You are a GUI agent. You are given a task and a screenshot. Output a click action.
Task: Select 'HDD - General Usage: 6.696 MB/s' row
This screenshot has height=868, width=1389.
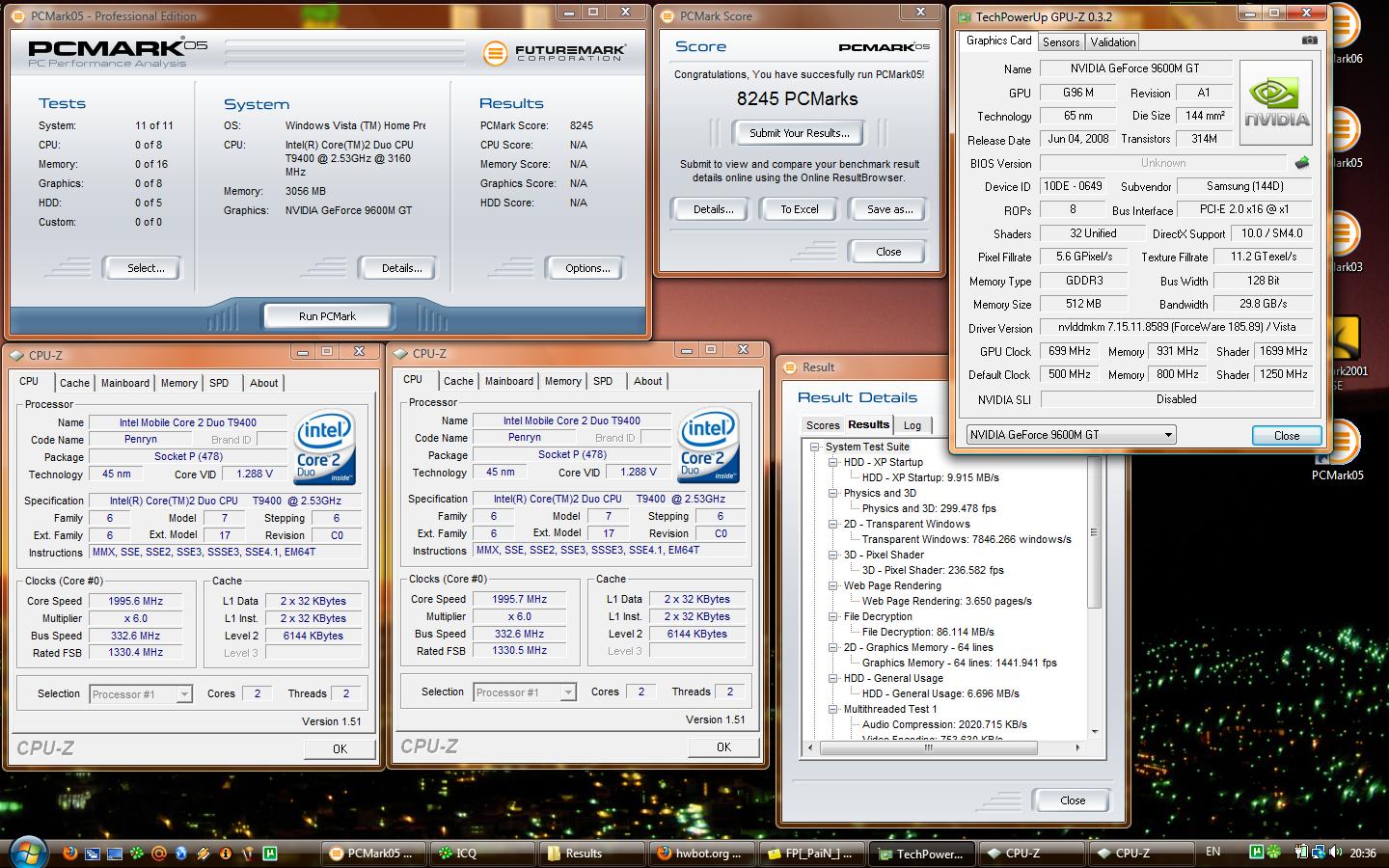coord(940,693)
